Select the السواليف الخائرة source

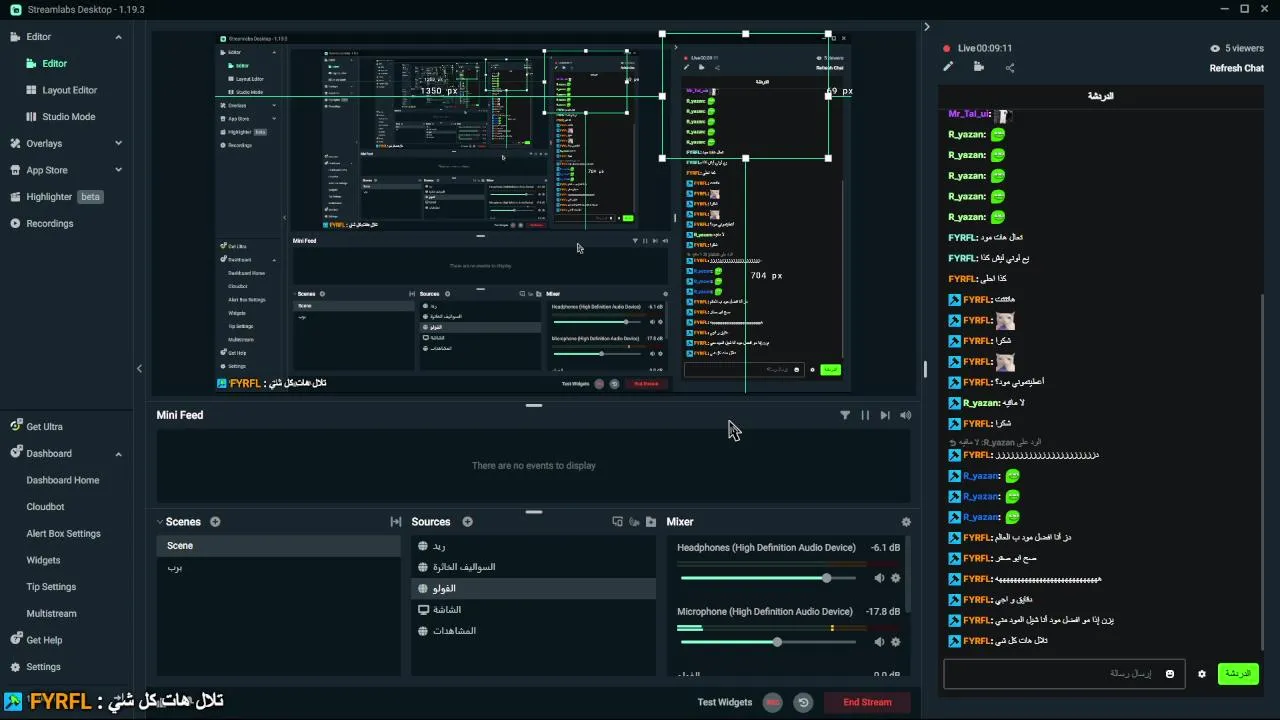click(533, 567)
